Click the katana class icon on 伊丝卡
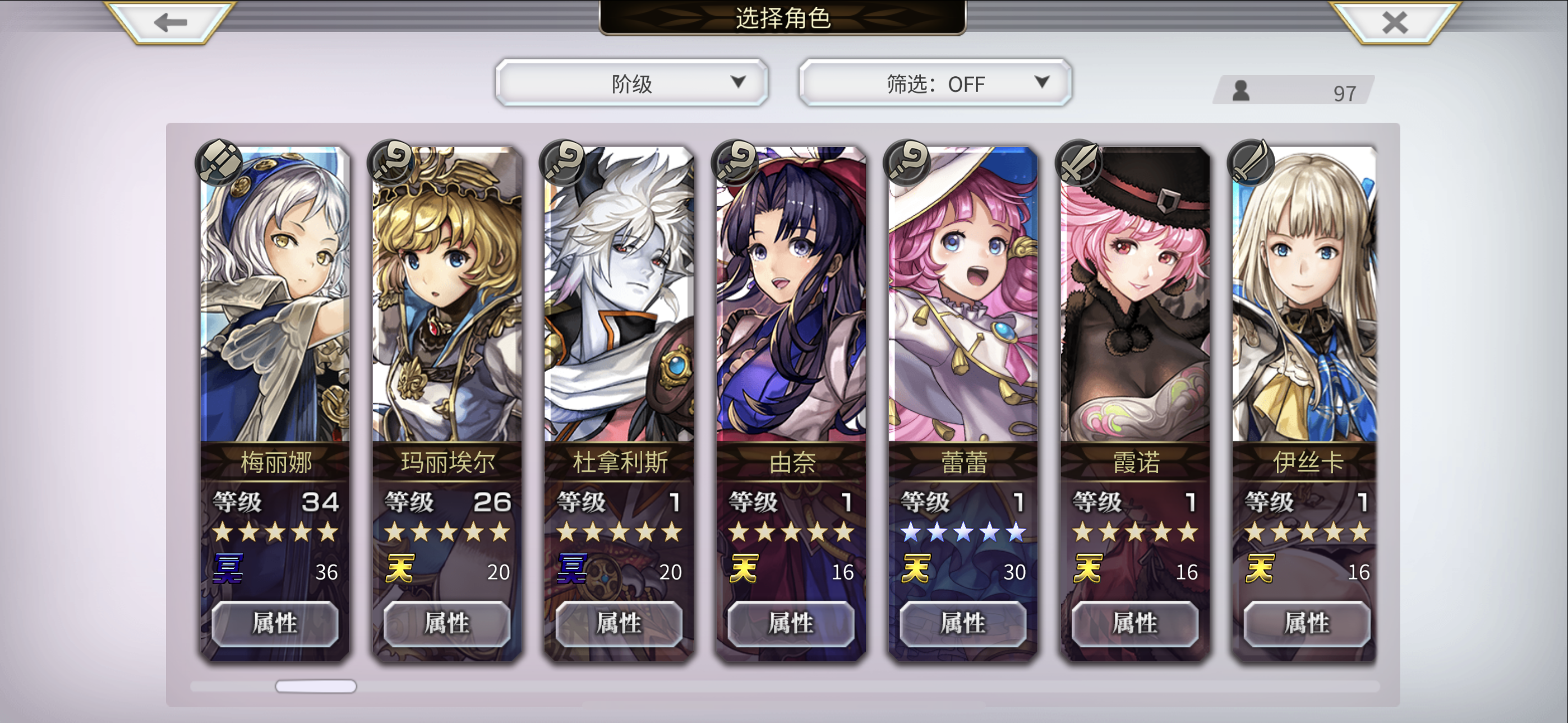 click(x=1251, y=162)
